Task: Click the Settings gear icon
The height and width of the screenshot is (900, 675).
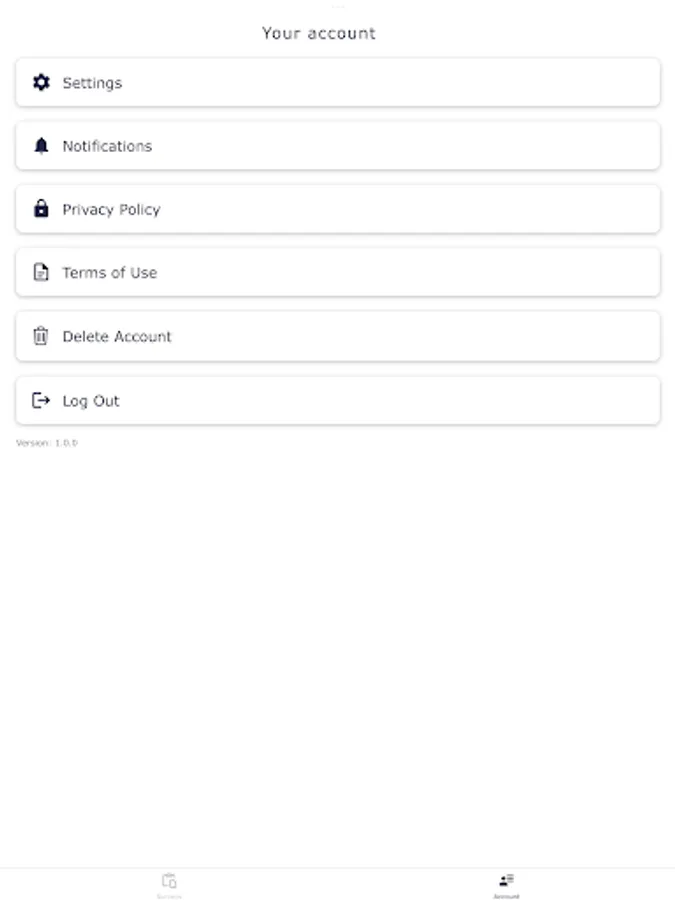Action: pyautogui.click(x=41, y=83)
